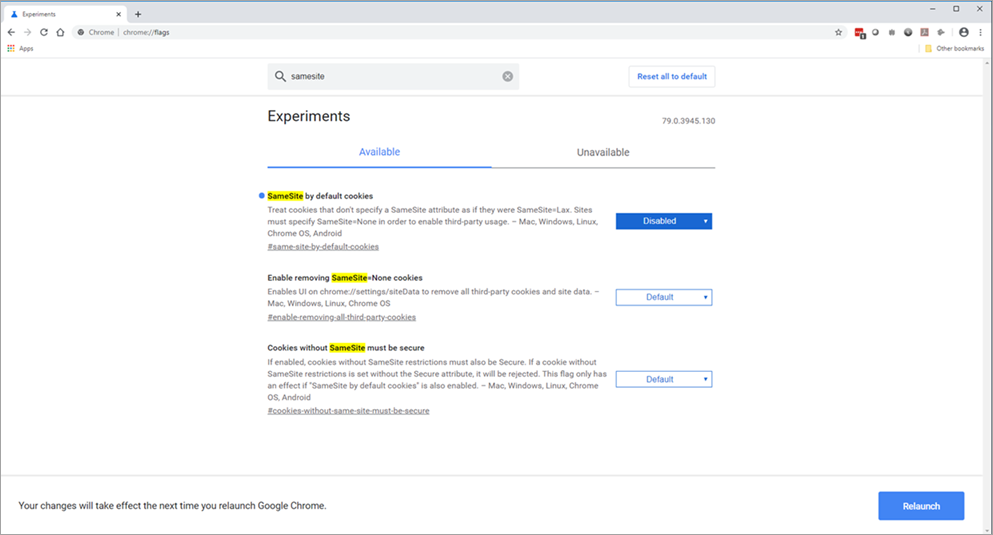Click the Reset all to default button
Image resolution: width=993 pixels, height=535 pixels.
(671, 77)
